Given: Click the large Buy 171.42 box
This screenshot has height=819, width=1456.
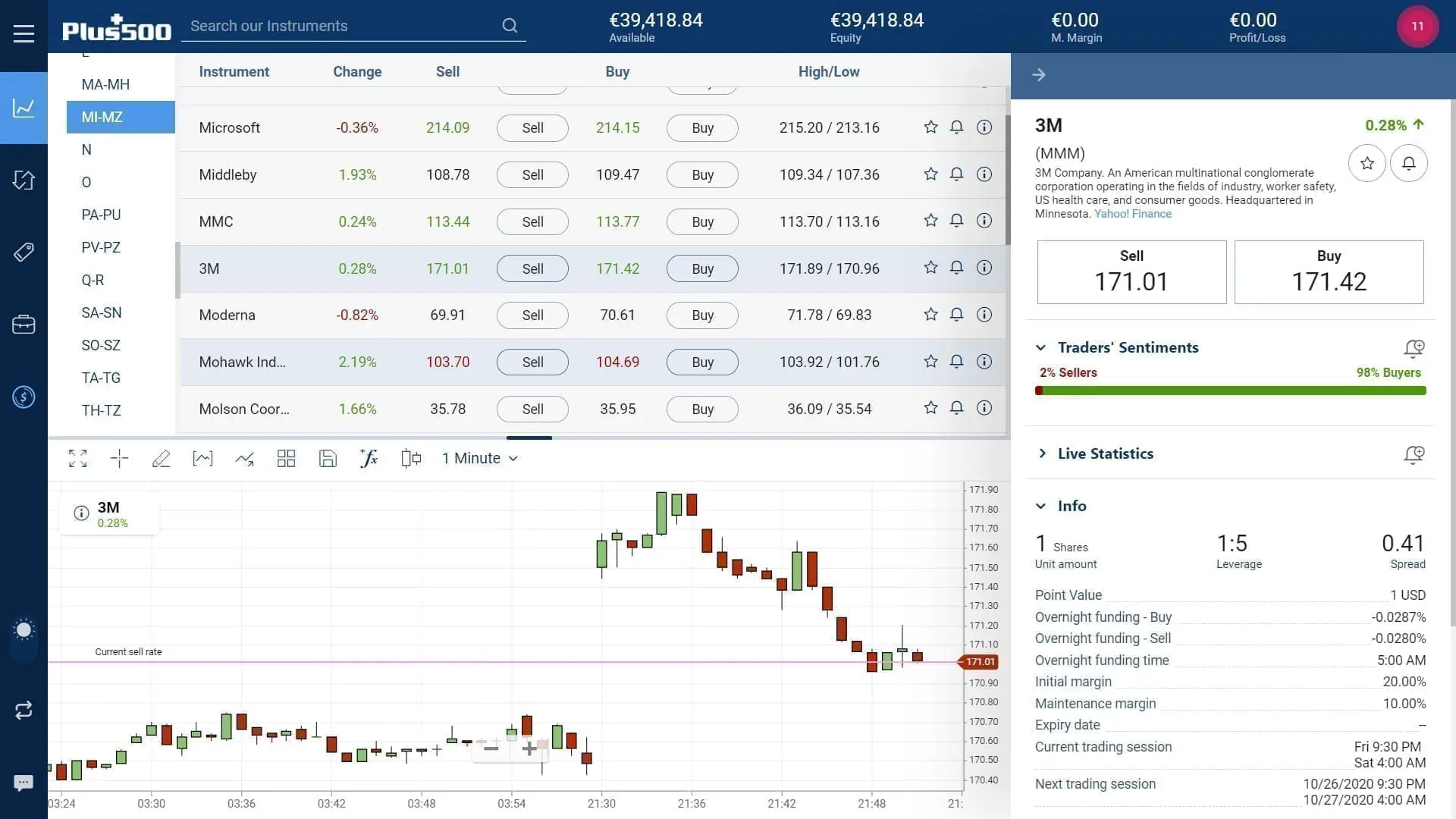Looking at the screenshot, I should click(x=1329, y=272).
